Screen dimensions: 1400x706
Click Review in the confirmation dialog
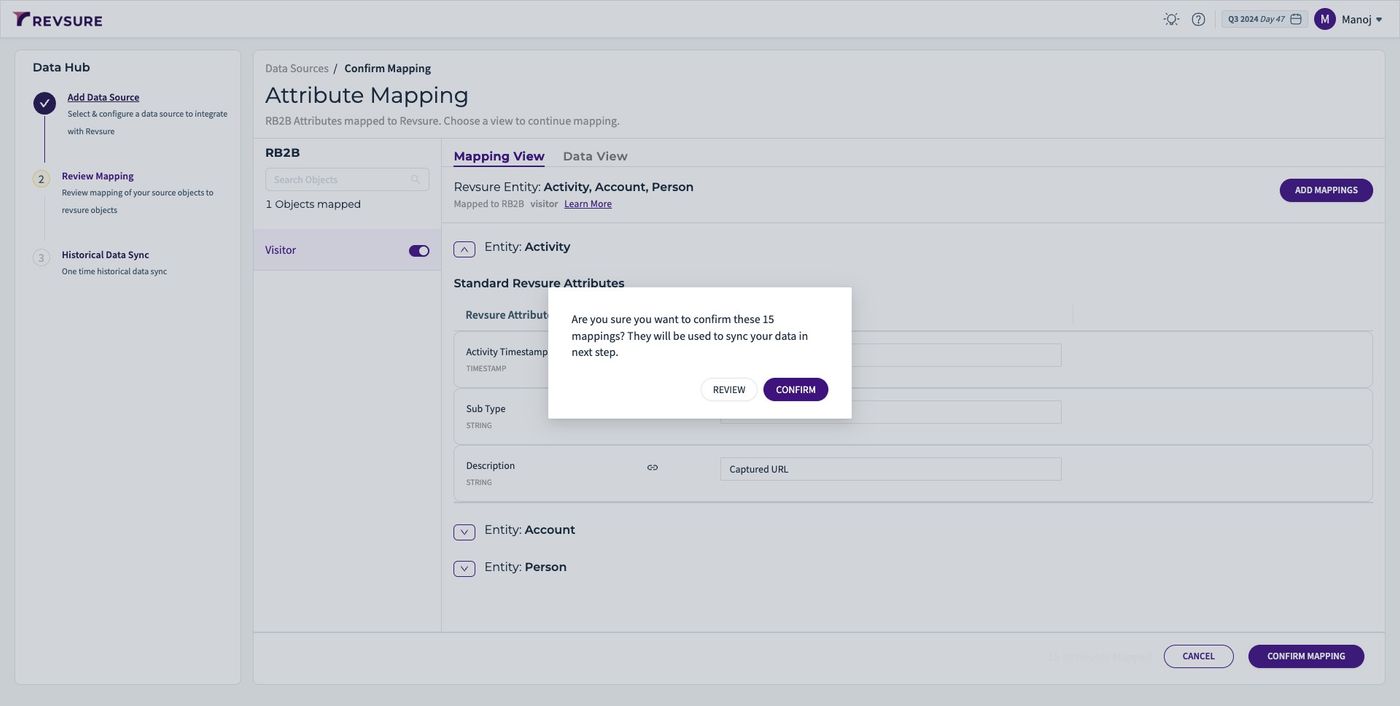click(729, 390)
